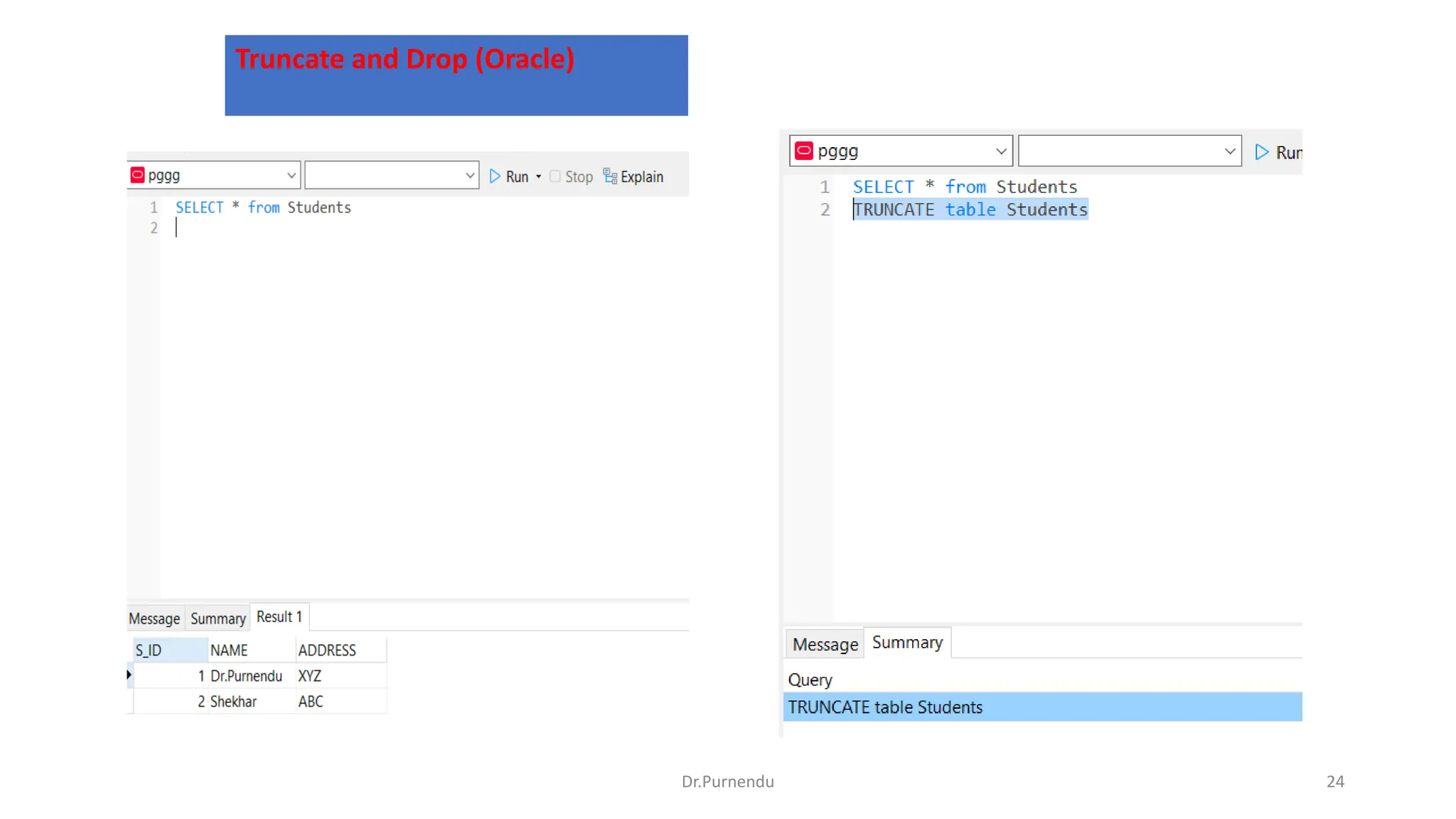Screen dimensions: 1456x819
Task: Click the S_ID cell of the Shekhar row
Action: coord(171,702)
